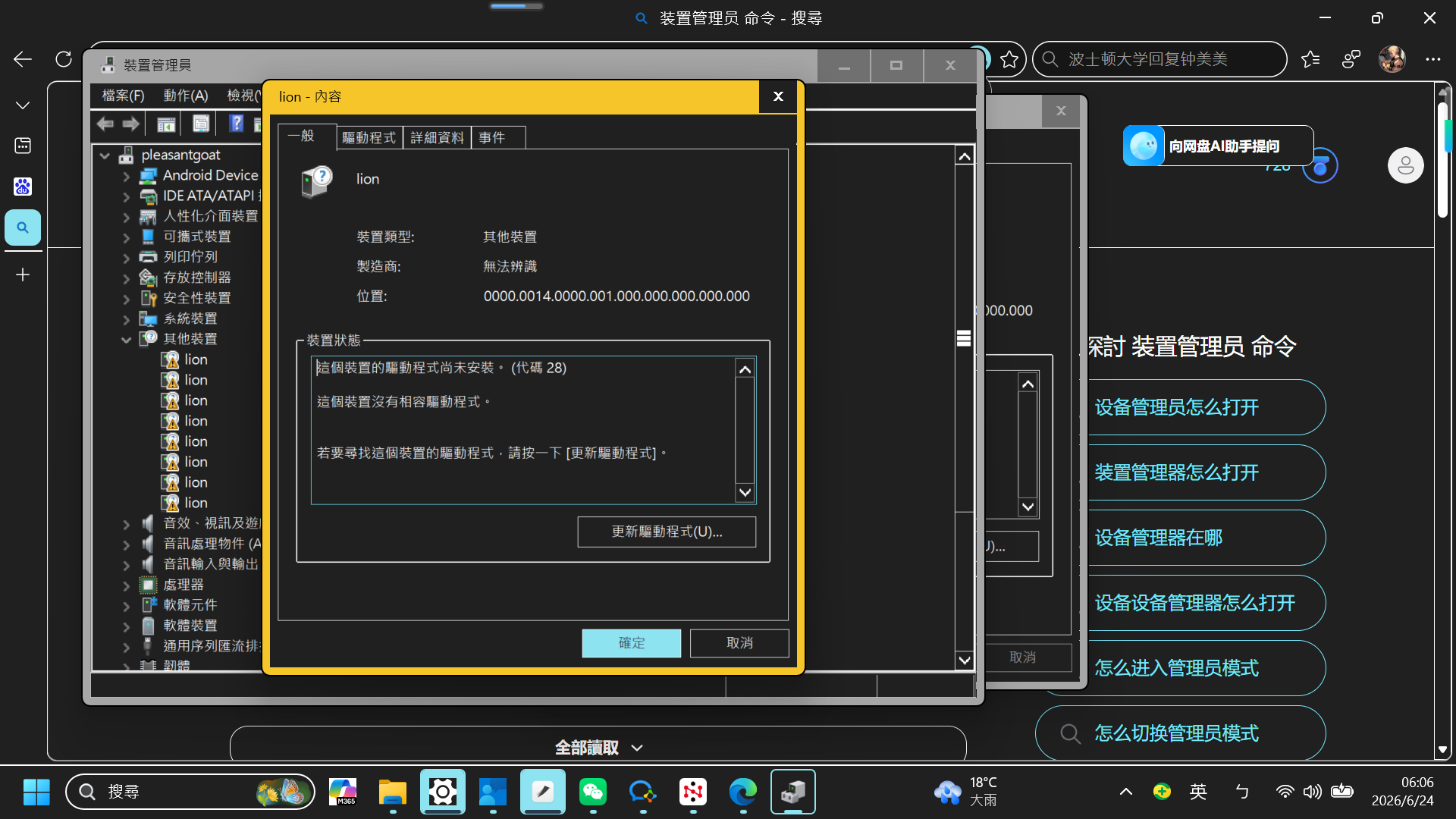Open Microsoft Edge from the taskbar
This screenshot has height=819, width=1456.
click(743, 792)
